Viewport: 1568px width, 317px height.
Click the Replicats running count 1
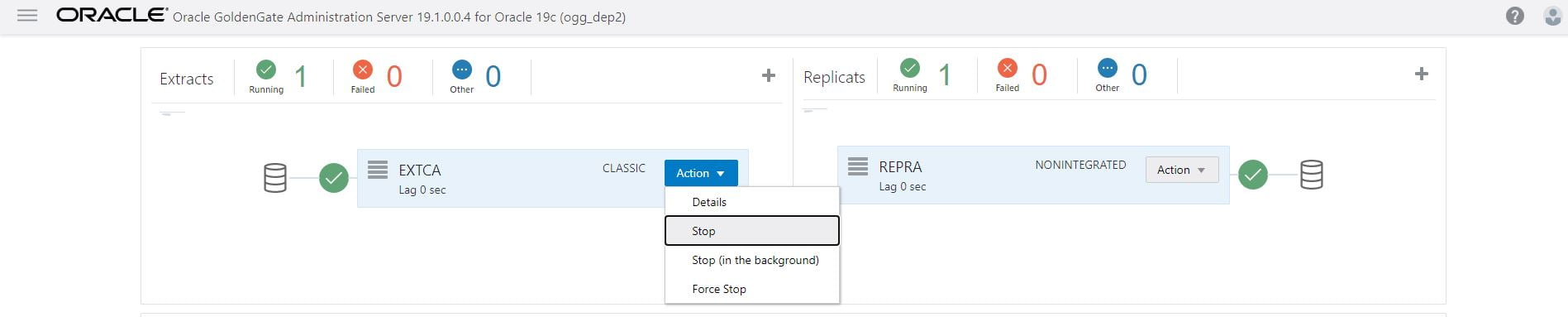point(945,74)
